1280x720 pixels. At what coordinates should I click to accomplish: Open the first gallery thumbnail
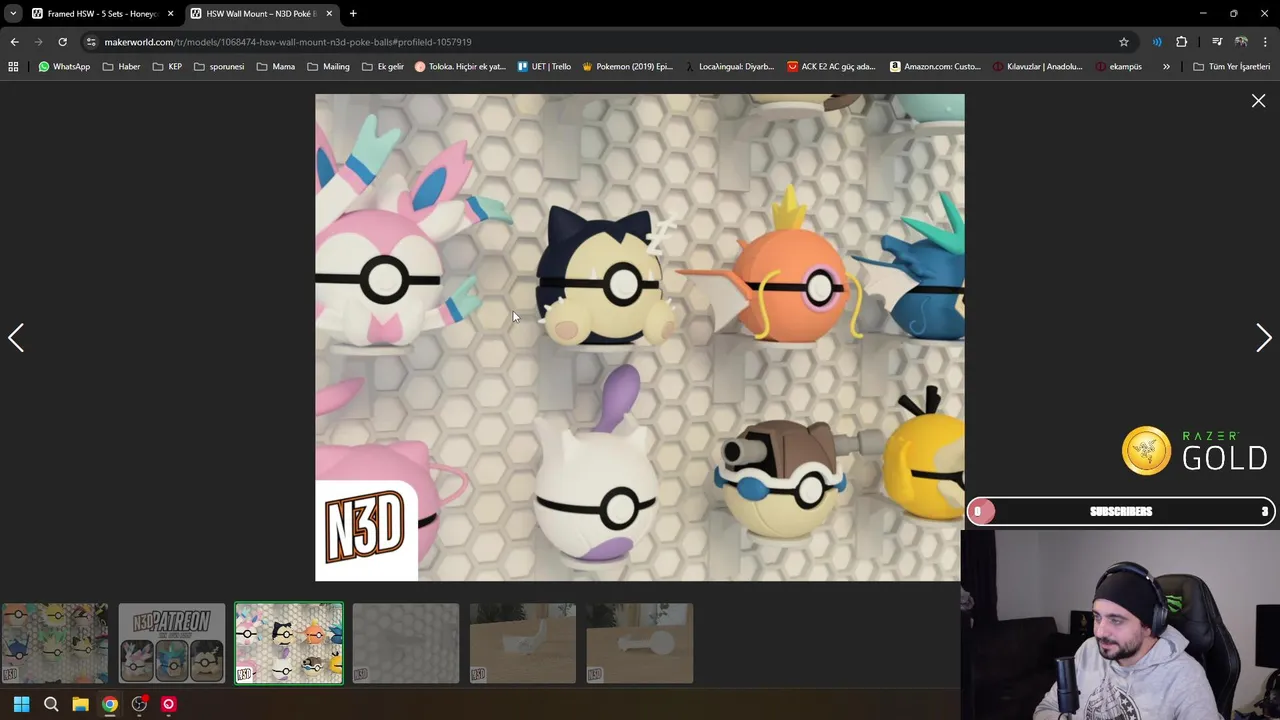coord(55,643)
